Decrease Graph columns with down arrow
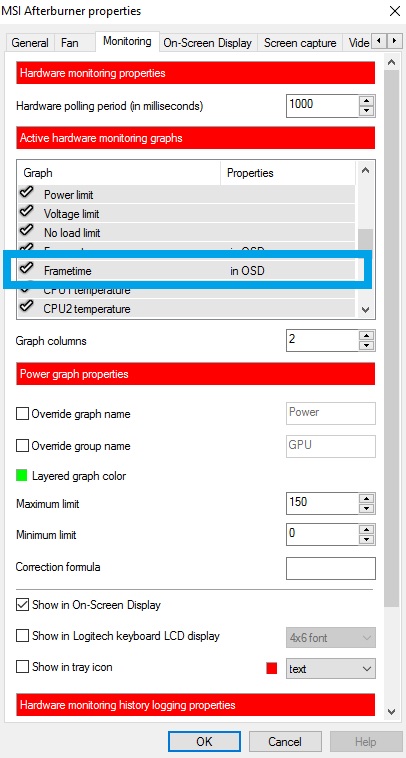The height and width of the screenshot is (758, 406). (367, 346)
